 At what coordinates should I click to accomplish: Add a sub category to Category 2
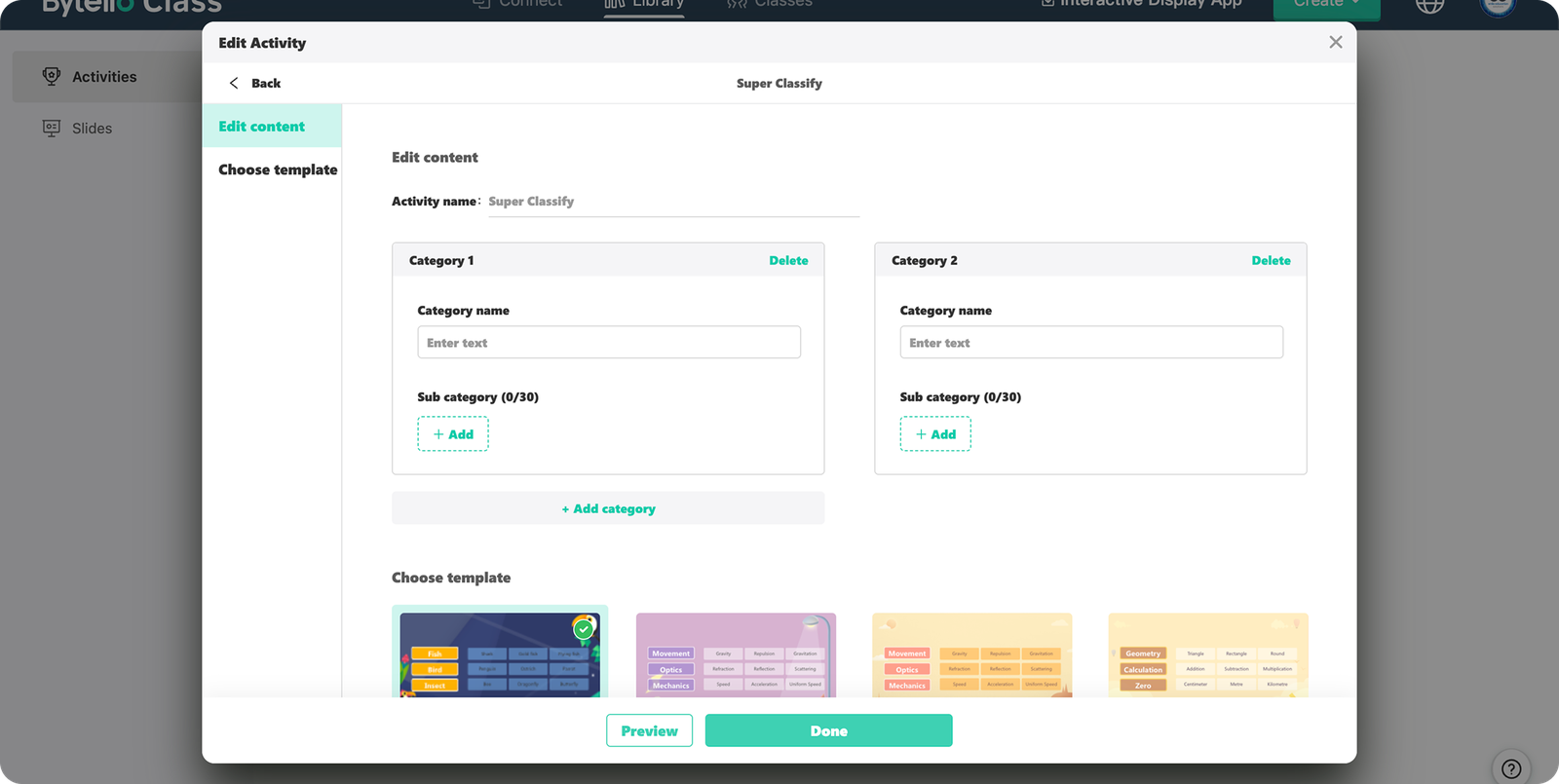(x=935, y=434)
